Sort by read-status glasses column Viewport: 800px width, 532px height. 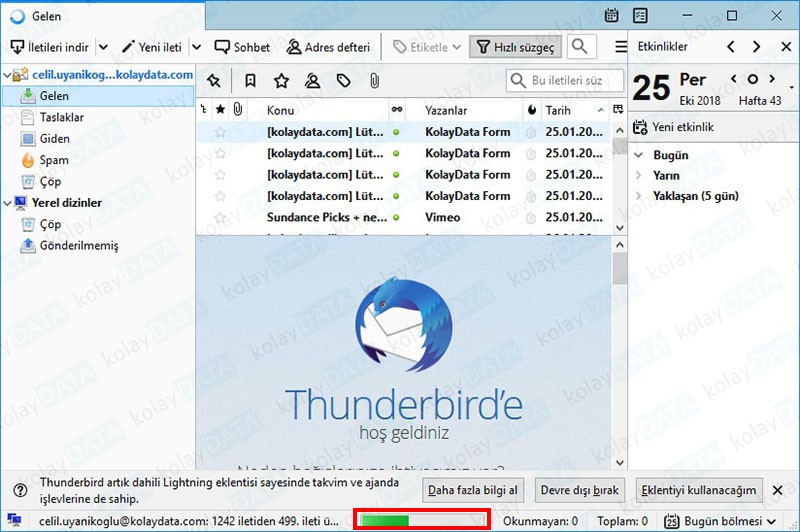396,110
